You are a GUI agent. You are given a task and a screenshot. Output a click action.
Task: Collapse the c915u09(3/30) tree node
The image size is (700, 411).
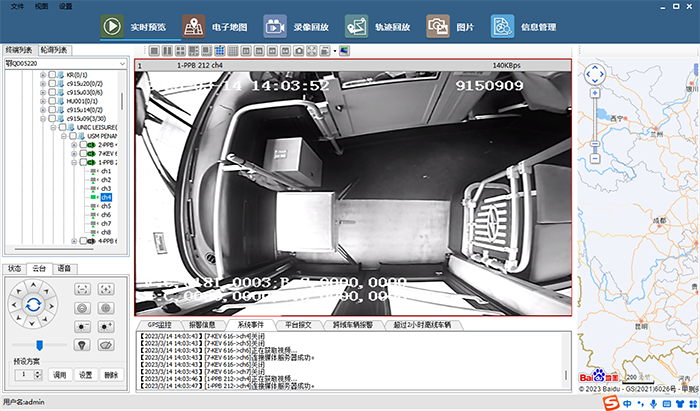coord(43,119)
